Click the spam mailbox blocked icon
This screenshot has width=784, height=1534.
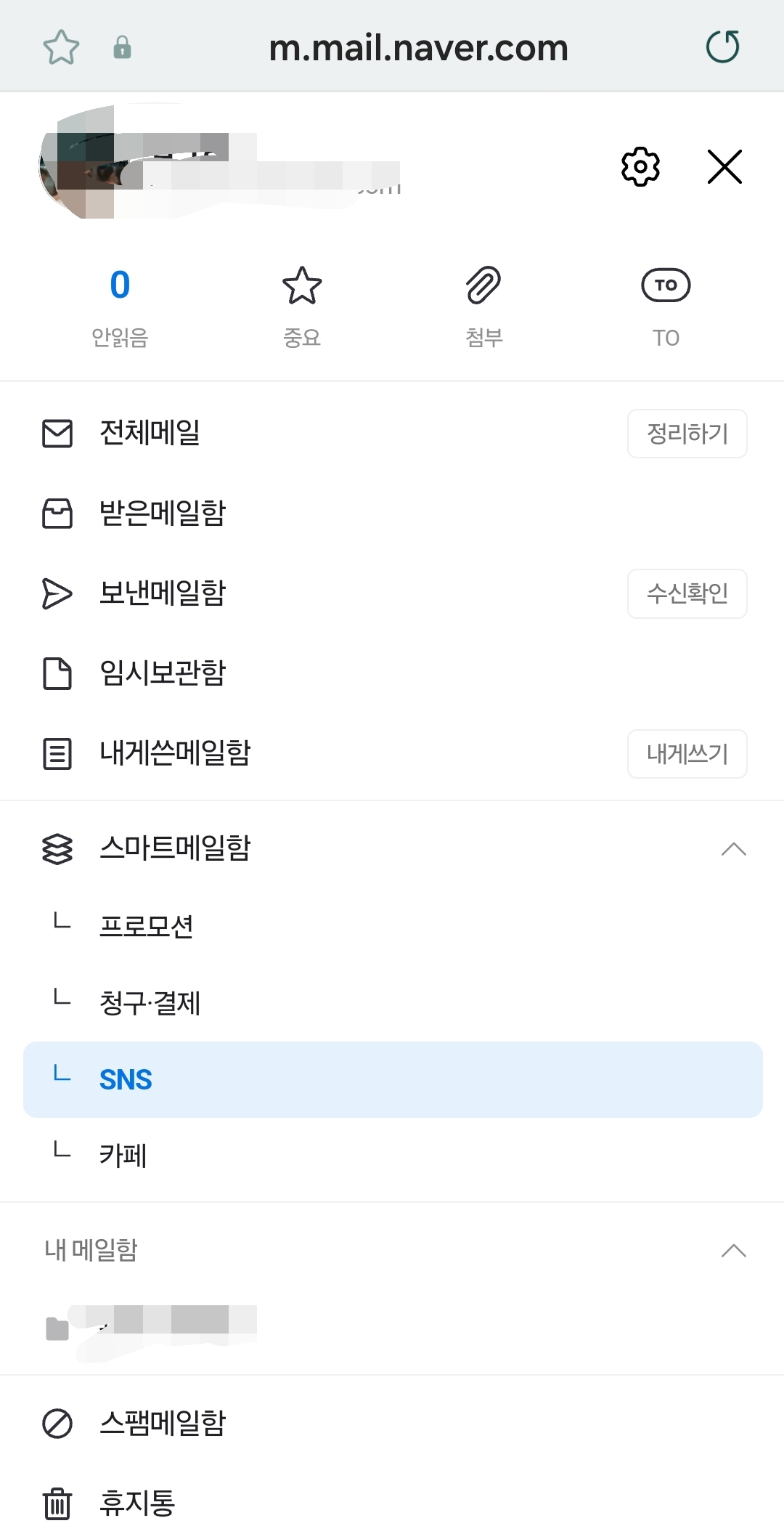[57, 1423]
